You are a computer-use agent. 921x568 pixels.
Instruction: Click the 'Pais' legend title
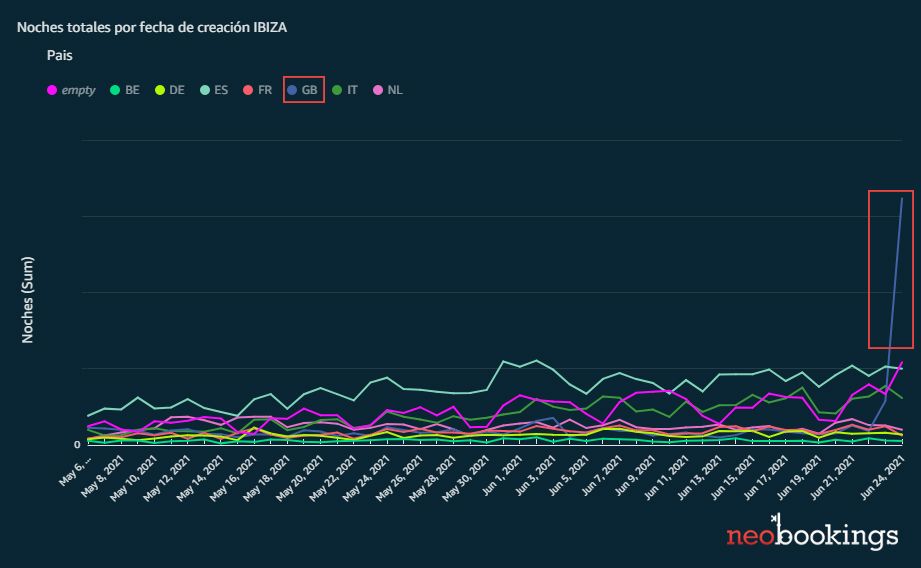pos(59,56)
